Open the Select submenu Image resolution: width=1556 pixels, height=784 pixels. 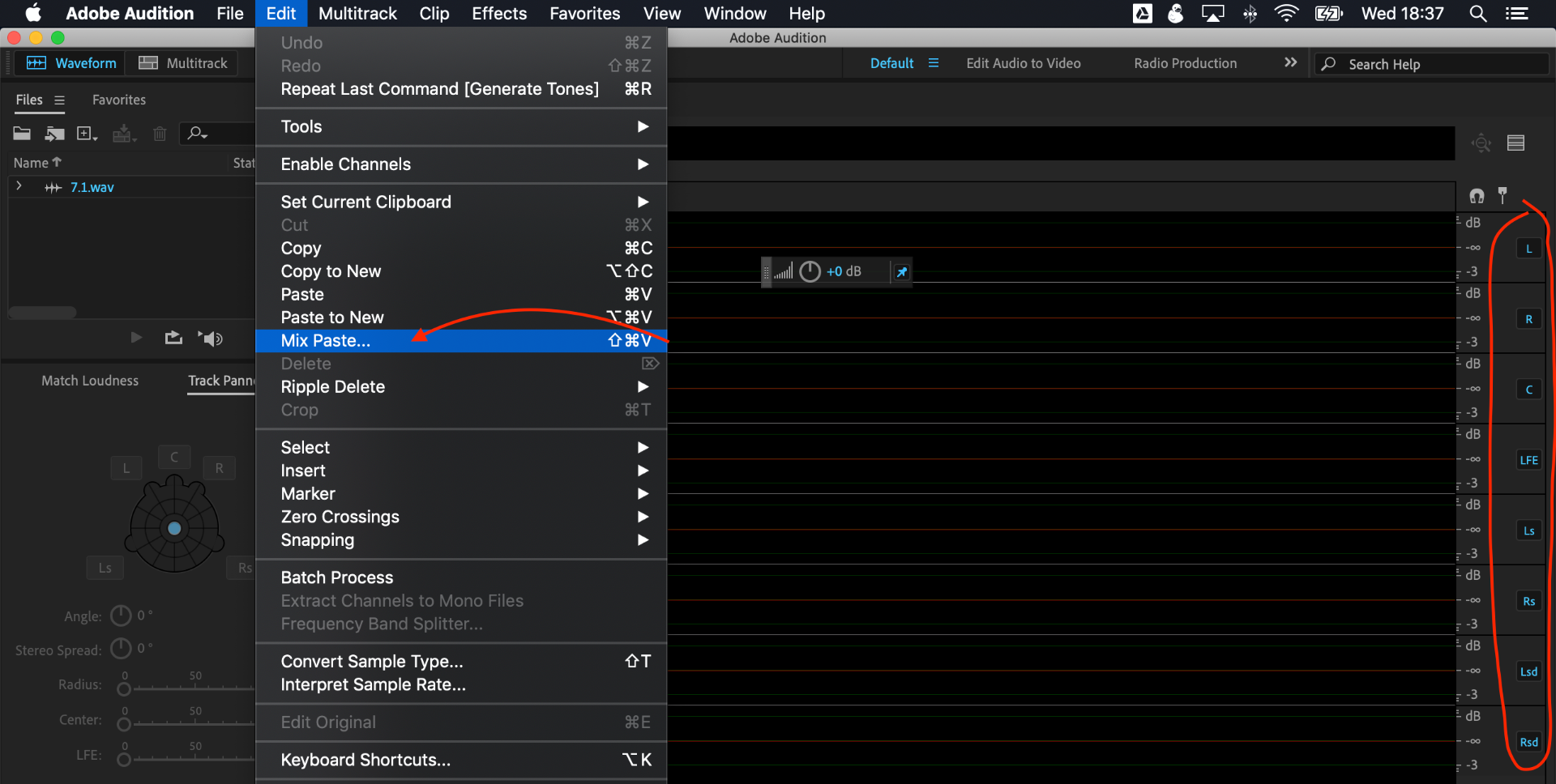point(461,448)
